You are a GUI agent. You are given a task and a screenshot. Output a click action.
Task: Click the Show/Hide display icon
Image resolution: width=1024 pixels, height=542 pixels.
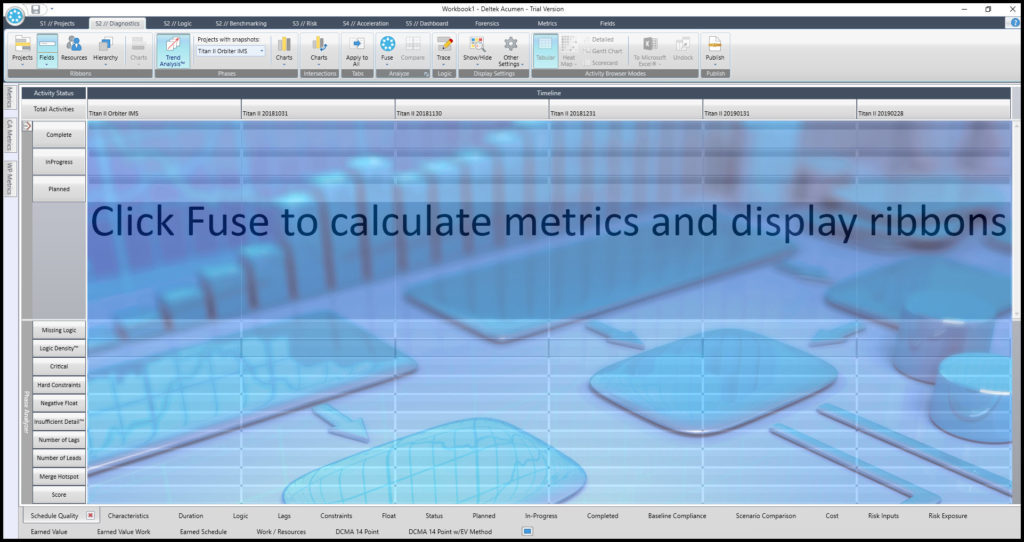(x=477, y=48)
